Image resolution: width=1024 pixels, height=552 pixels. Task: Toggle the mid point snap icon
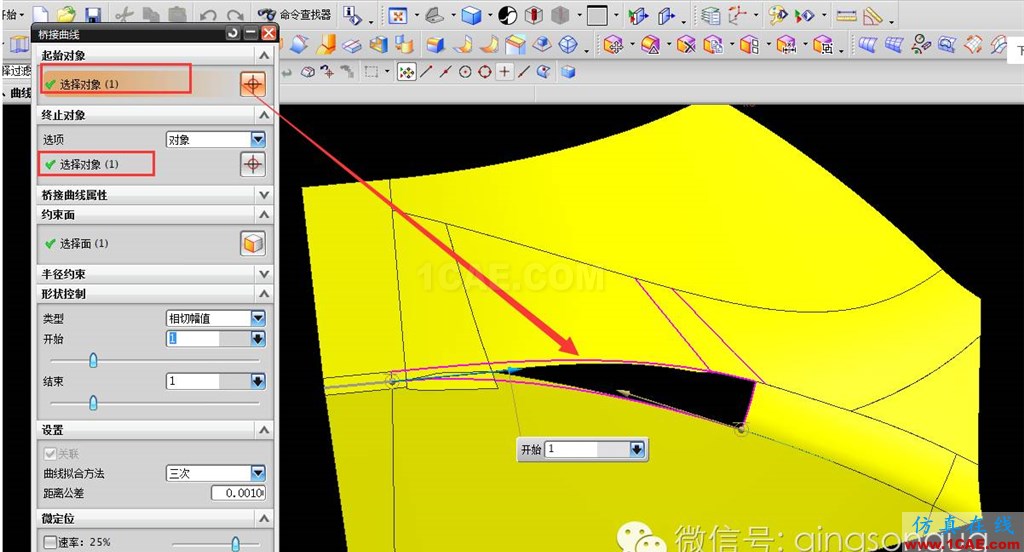tap(445, 72)
